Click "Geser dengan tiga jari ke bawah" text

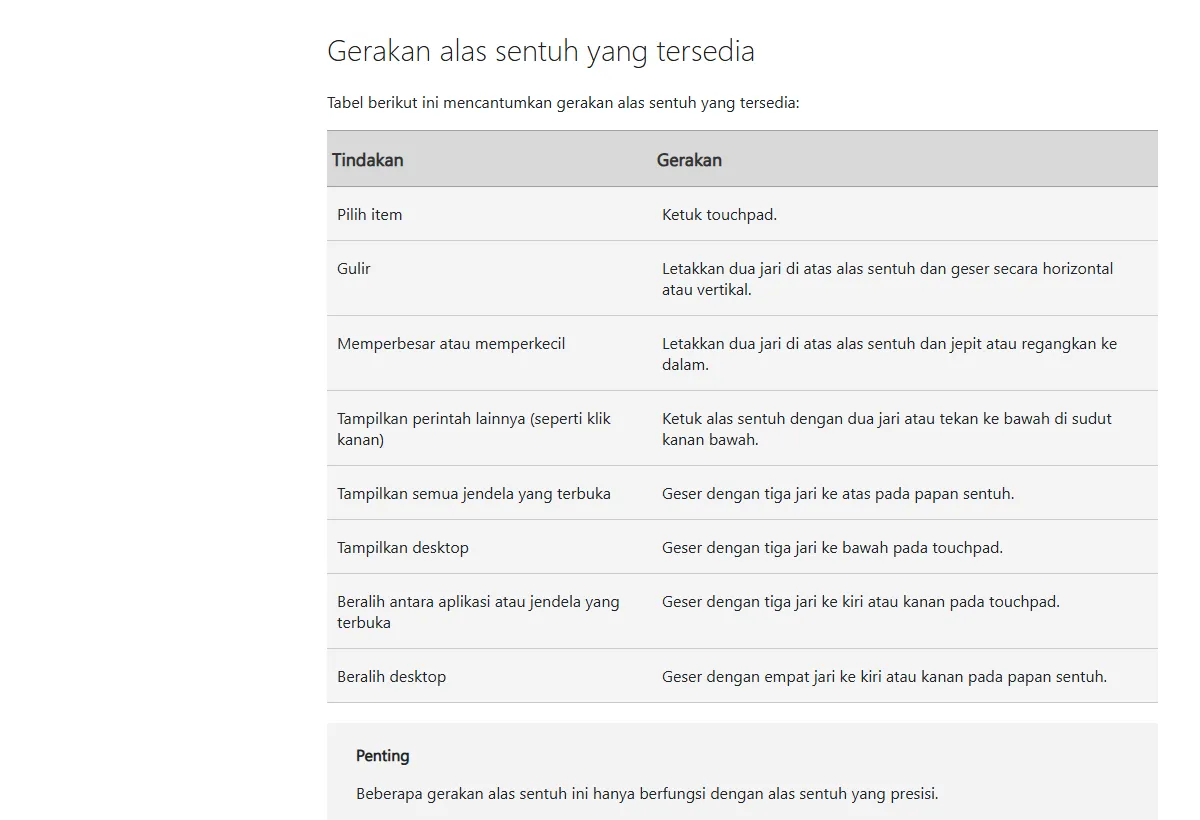coord(832,547)
